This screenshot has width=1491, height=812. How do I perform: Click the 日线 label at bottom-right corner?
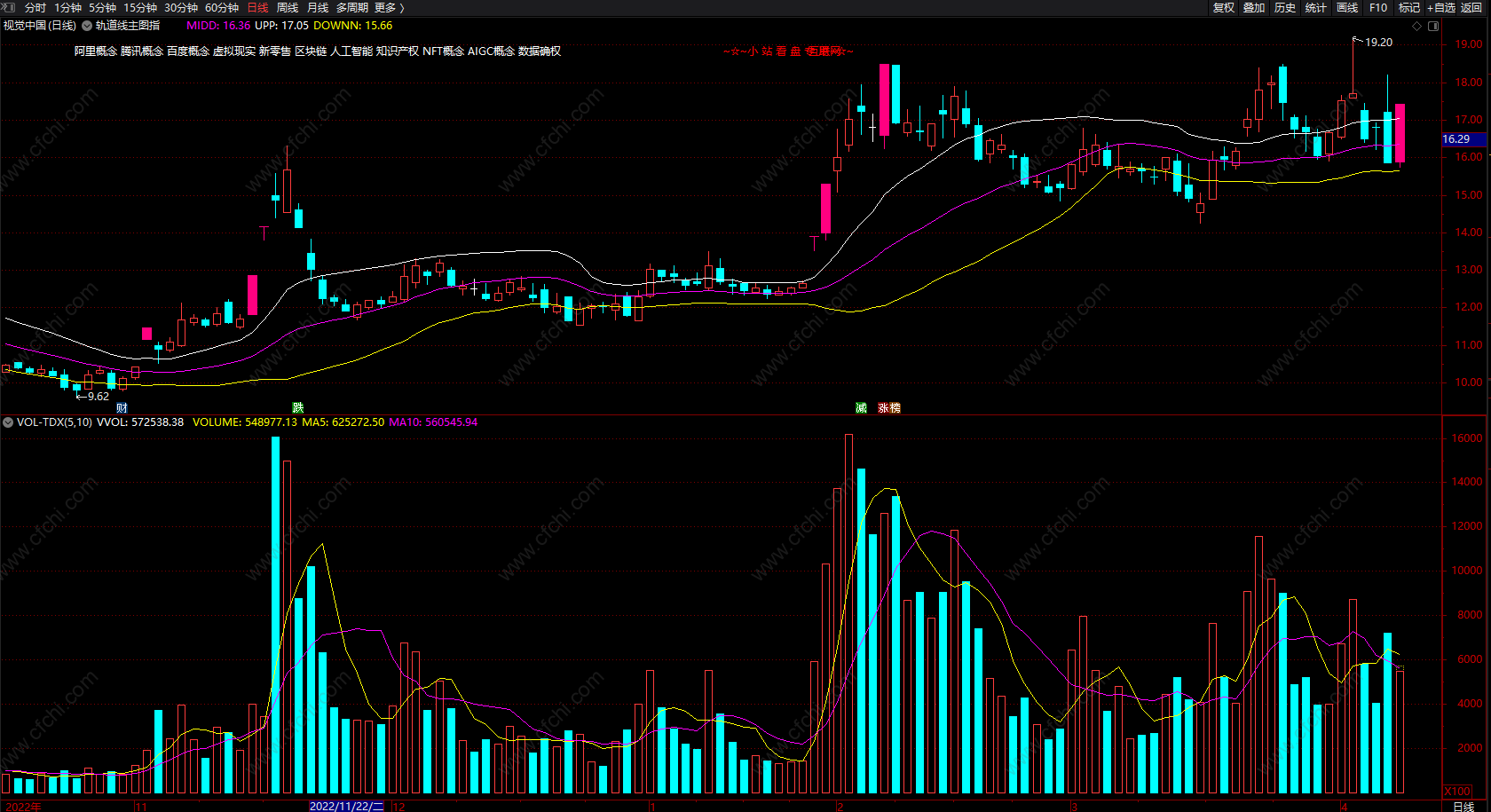(x=1463, y=806)
